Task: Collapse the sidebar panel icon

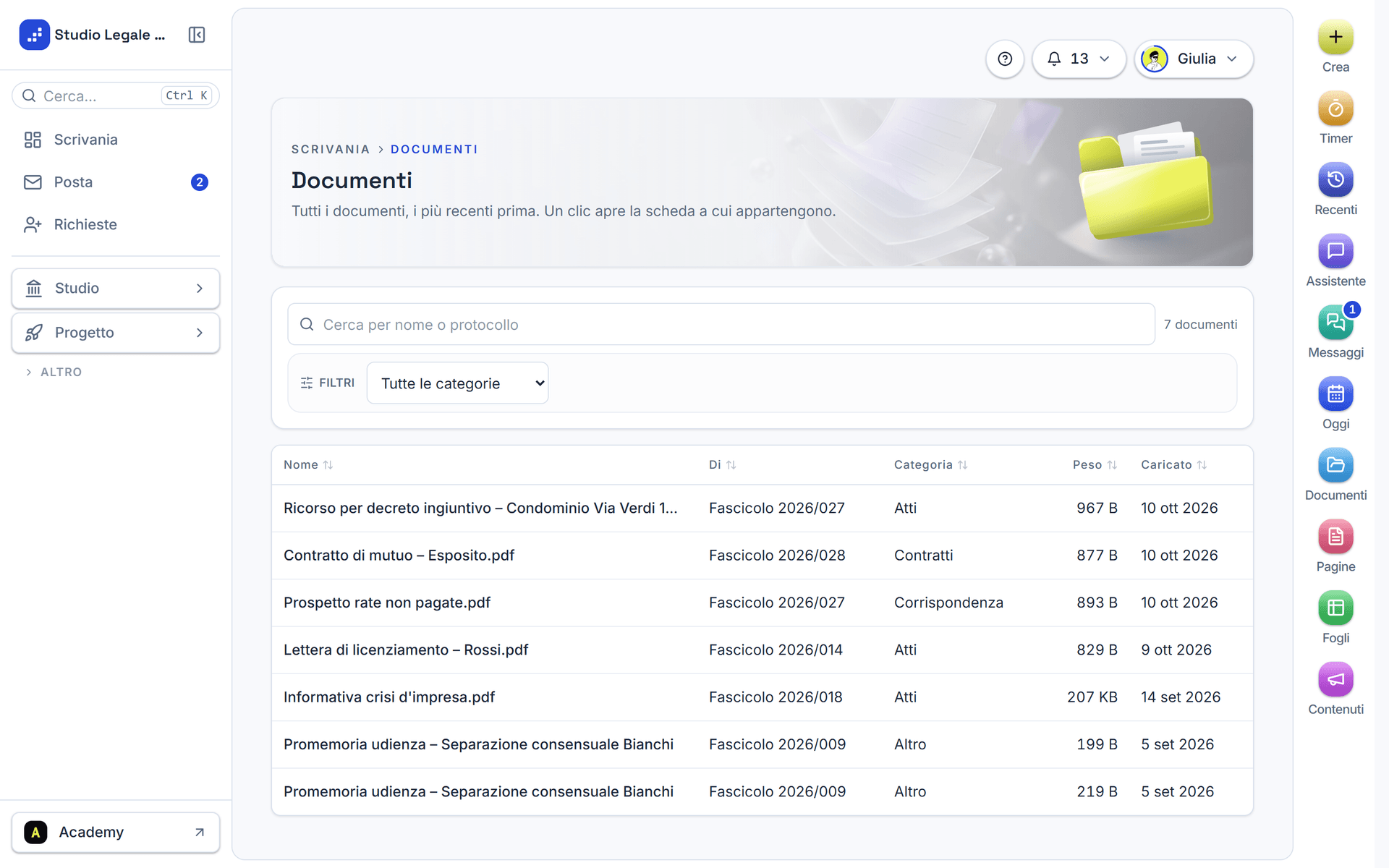Action: point(197,35)
